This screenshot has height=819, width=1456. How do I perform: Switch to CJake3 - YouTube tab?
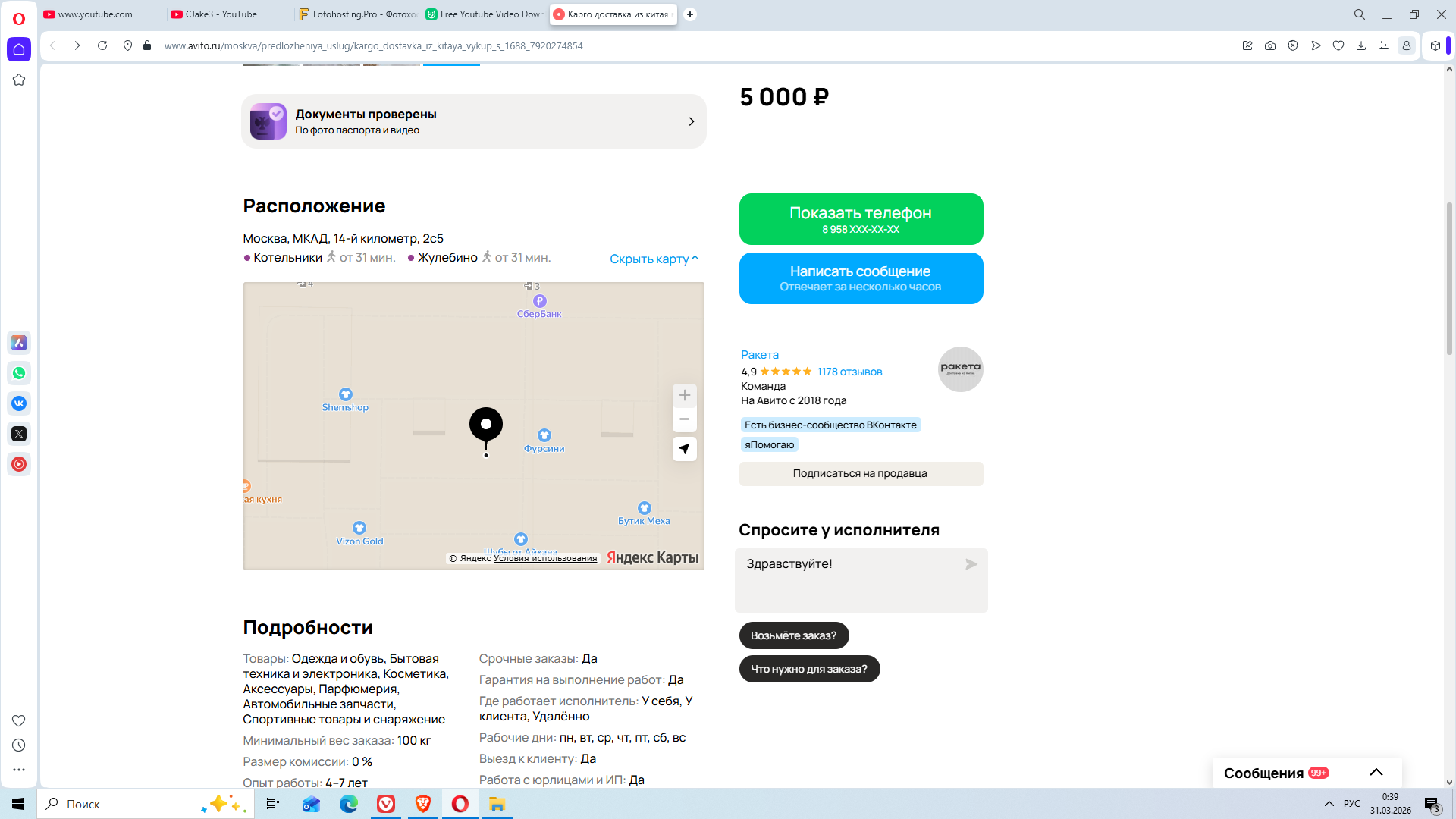pyautogui.click(x=221, y=14)
